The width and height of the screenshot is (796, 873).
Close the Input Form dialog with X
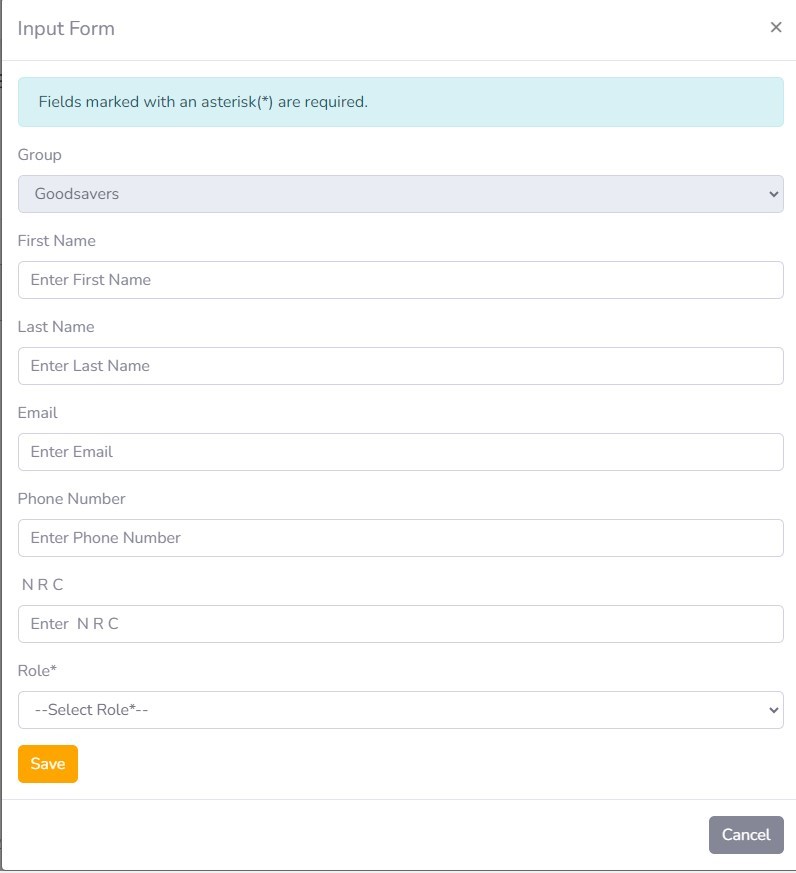[776, 28]
